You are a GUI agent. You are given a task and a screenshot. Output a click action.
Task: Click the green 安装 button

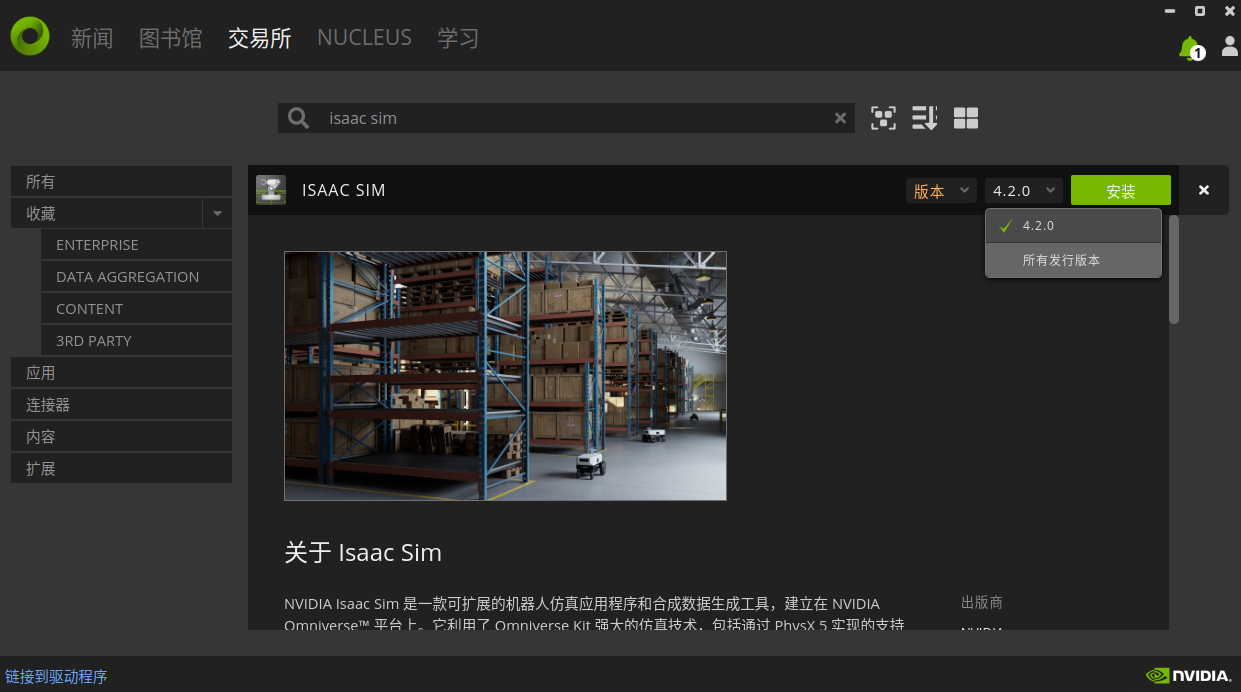1121,191
